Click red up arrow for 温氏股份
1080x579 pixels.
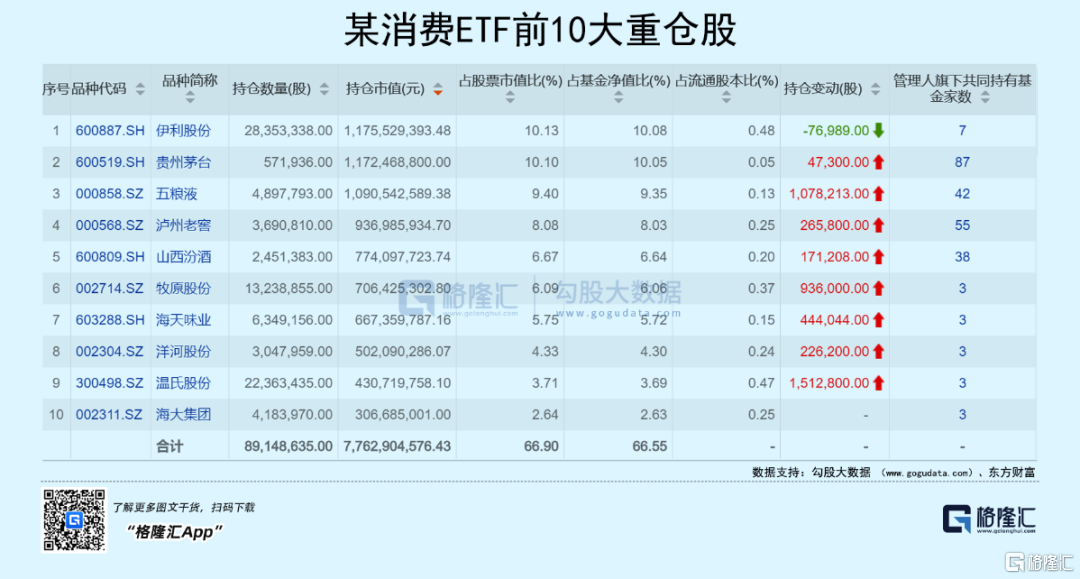(878, 383)
